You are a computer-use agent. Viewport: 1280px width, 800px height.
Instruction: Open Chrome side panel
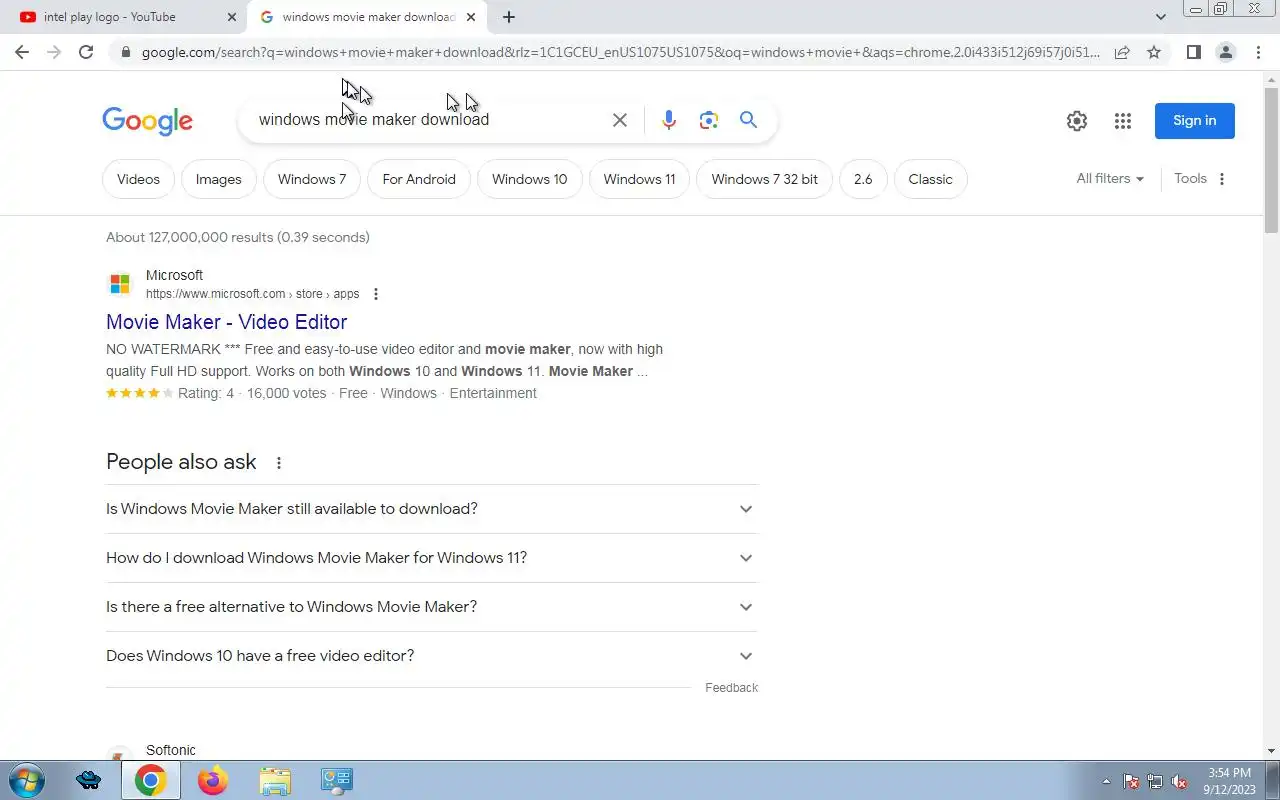(x=1193, y=52)
